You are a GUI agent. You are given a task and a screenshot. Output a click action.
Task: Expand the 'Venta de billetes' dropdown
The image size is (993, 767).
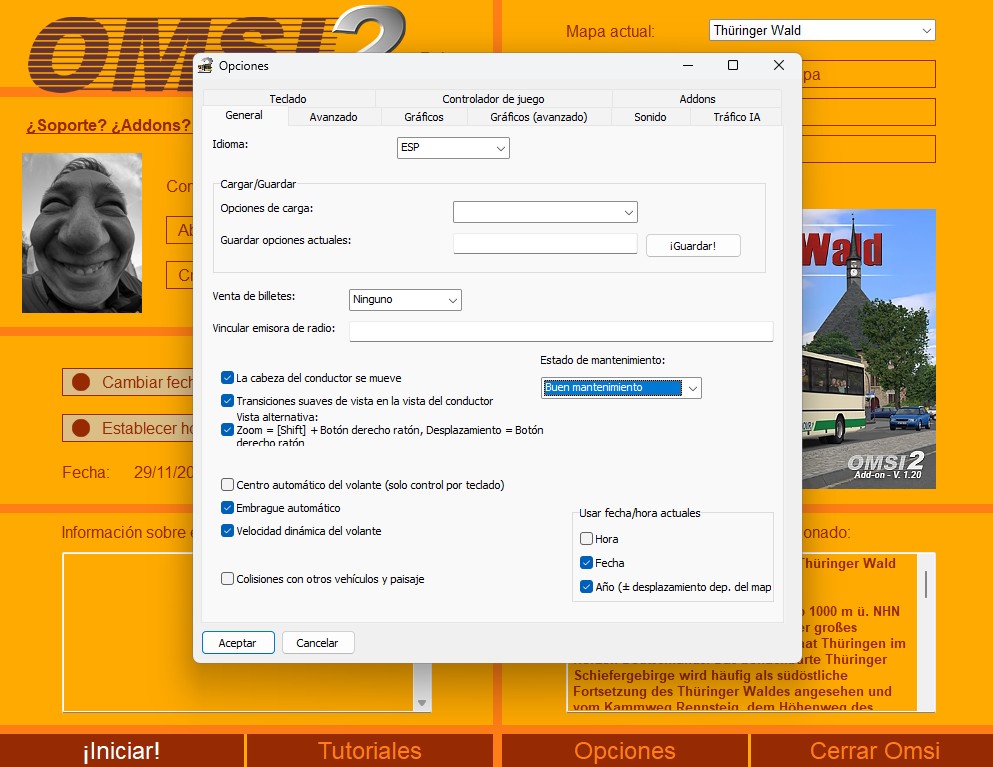pyautogui.click(x=405, y=299)
